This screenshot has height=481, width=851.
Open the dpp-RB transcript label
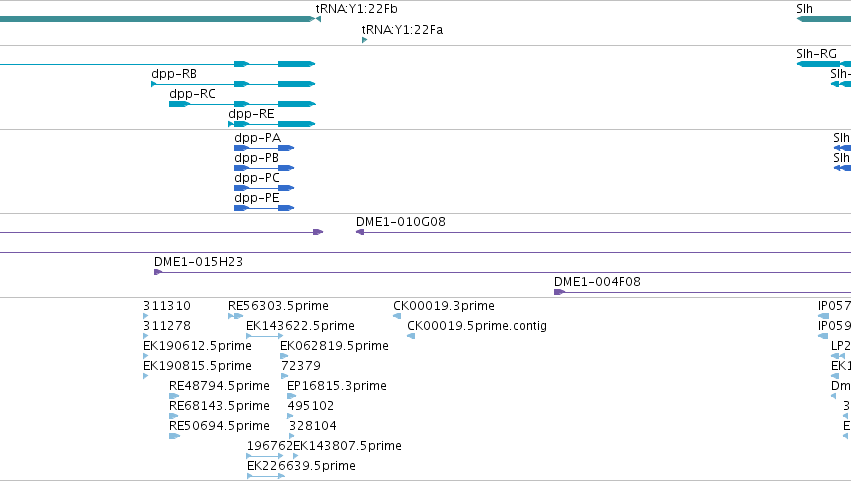[174, 74]
